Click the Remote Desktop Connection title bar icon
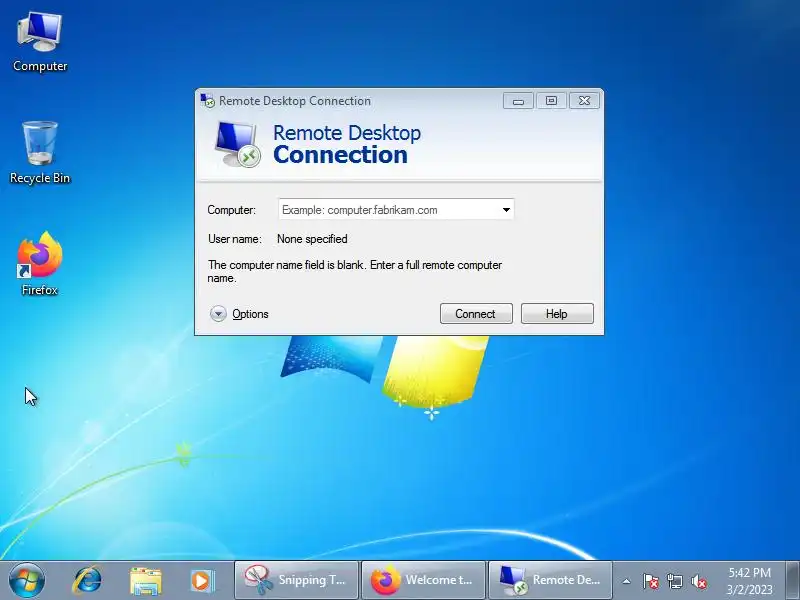Viewport: 800px width, 600px height. coord(208,101)
